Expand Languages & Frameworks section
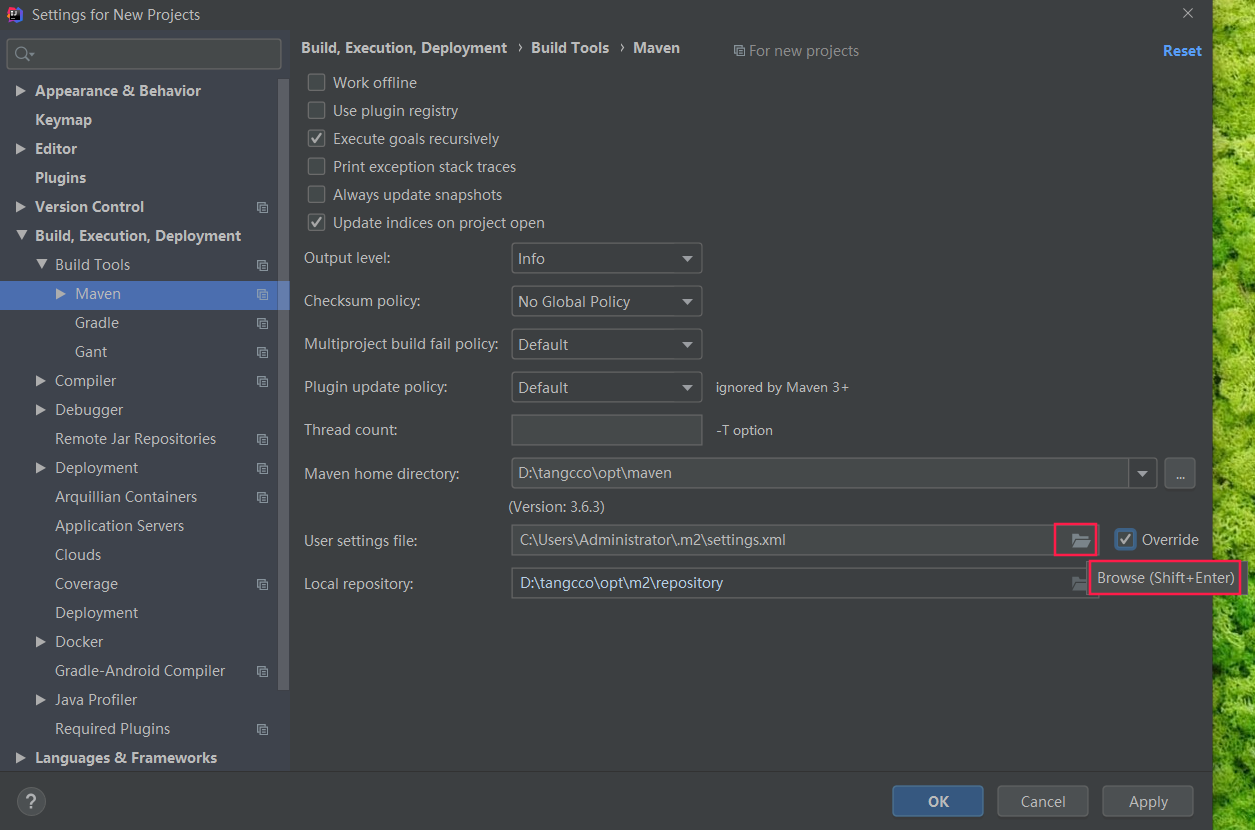The width and height of the screenshot is (1255, 830). pyautogui.click(x=21, y=758)
